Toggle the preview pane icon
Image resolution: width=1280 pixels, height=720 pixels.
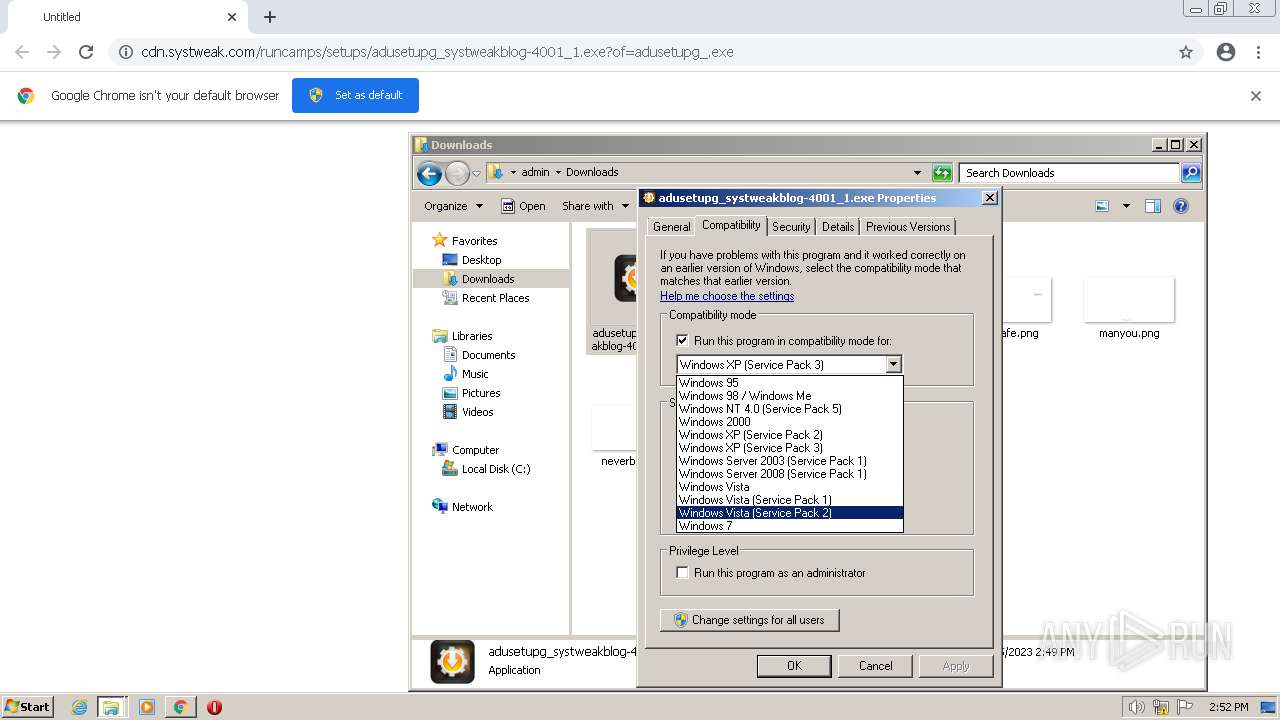1153,206
